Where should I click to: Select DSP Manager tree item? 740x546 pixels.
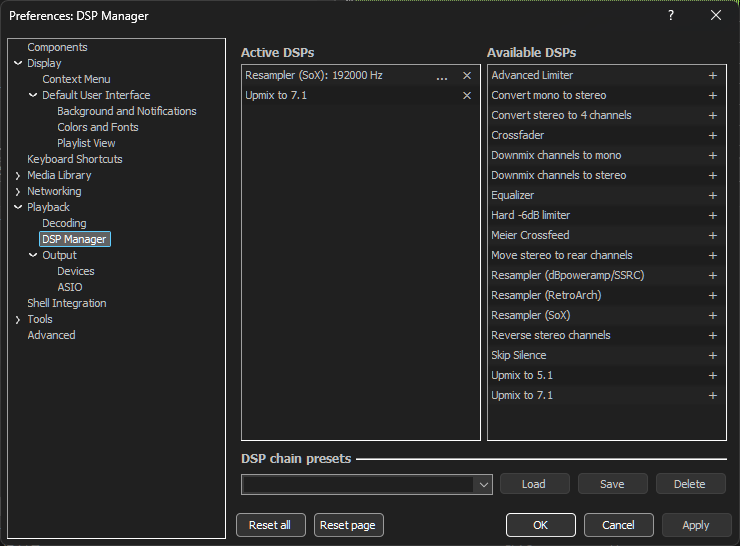coord(75,239)
